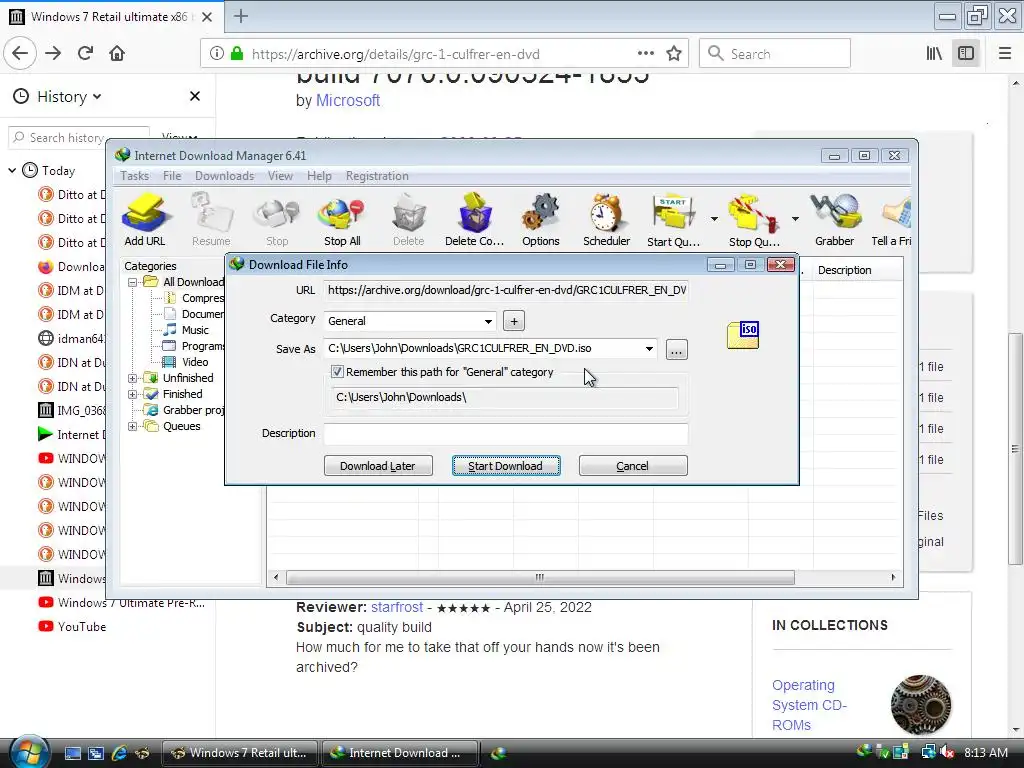This screenshot has width=1024, height=768.
Task: Open the Tasks menu in IDM
Action: pos(135,176)
